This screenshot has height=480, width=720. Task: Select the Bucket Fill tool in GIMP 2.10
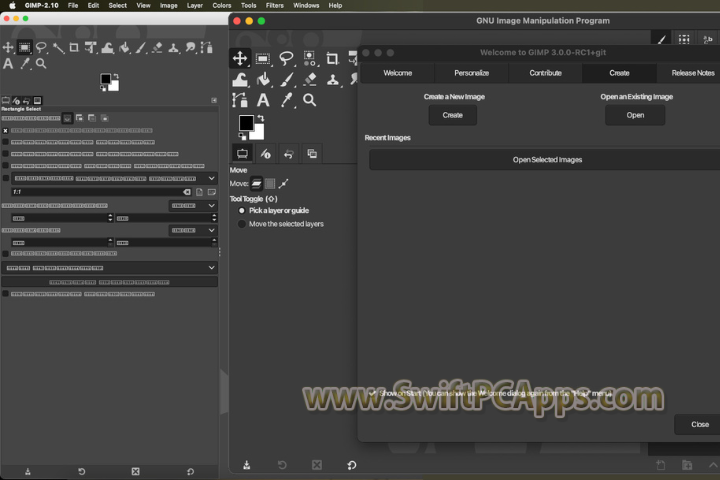[x=124, y=47]
